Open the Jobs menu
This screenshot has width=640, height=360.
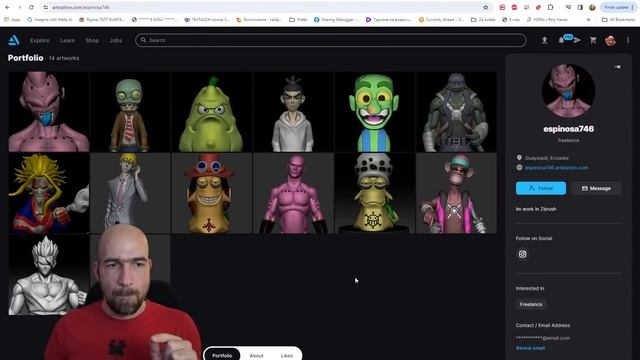click(116, 40)
